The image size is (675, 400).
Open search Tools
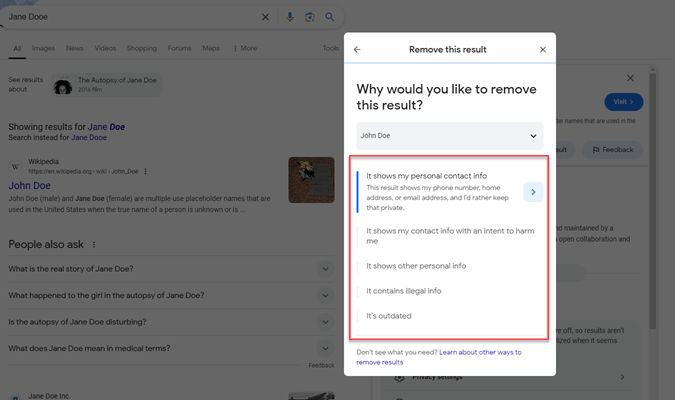coord(331,48)
